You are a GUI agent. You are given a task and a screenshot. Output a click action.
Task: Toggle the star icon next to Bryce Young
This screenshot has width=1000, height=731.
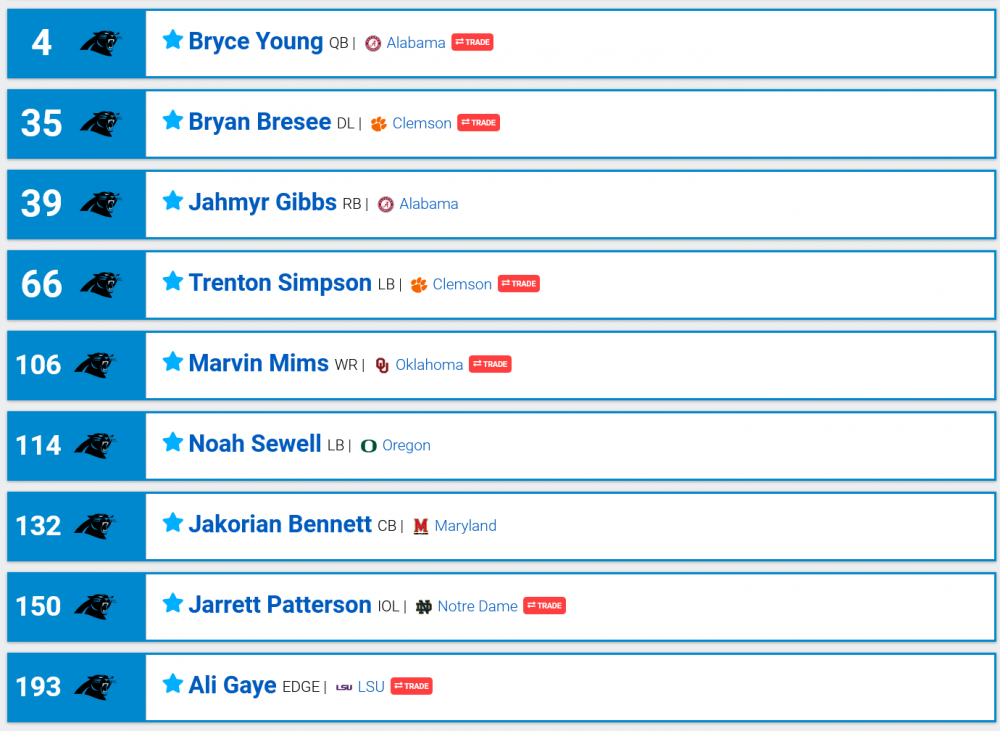pos(172,40)
